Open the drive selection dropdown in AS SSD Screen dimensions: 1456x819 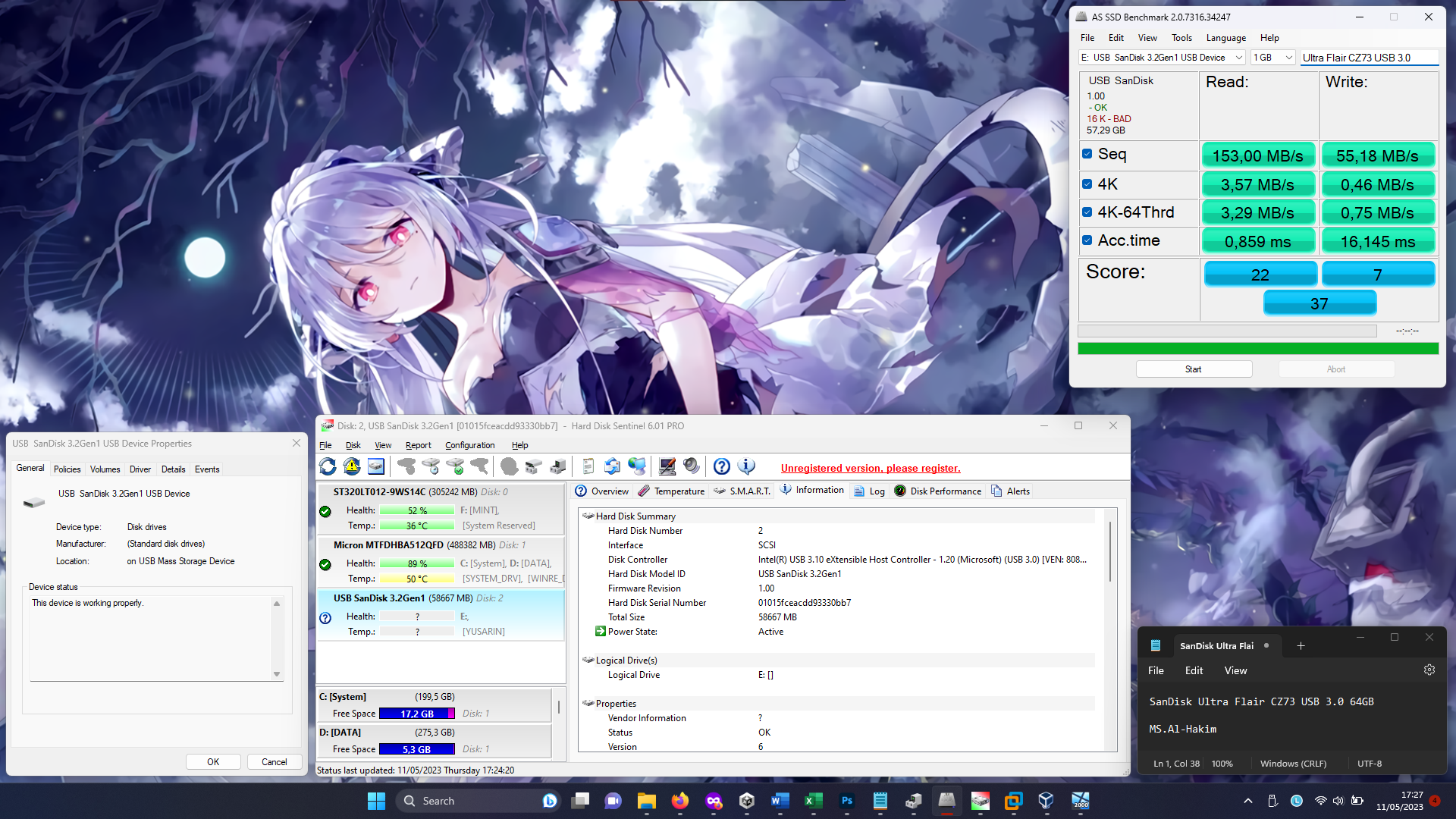click(1162, 58)
